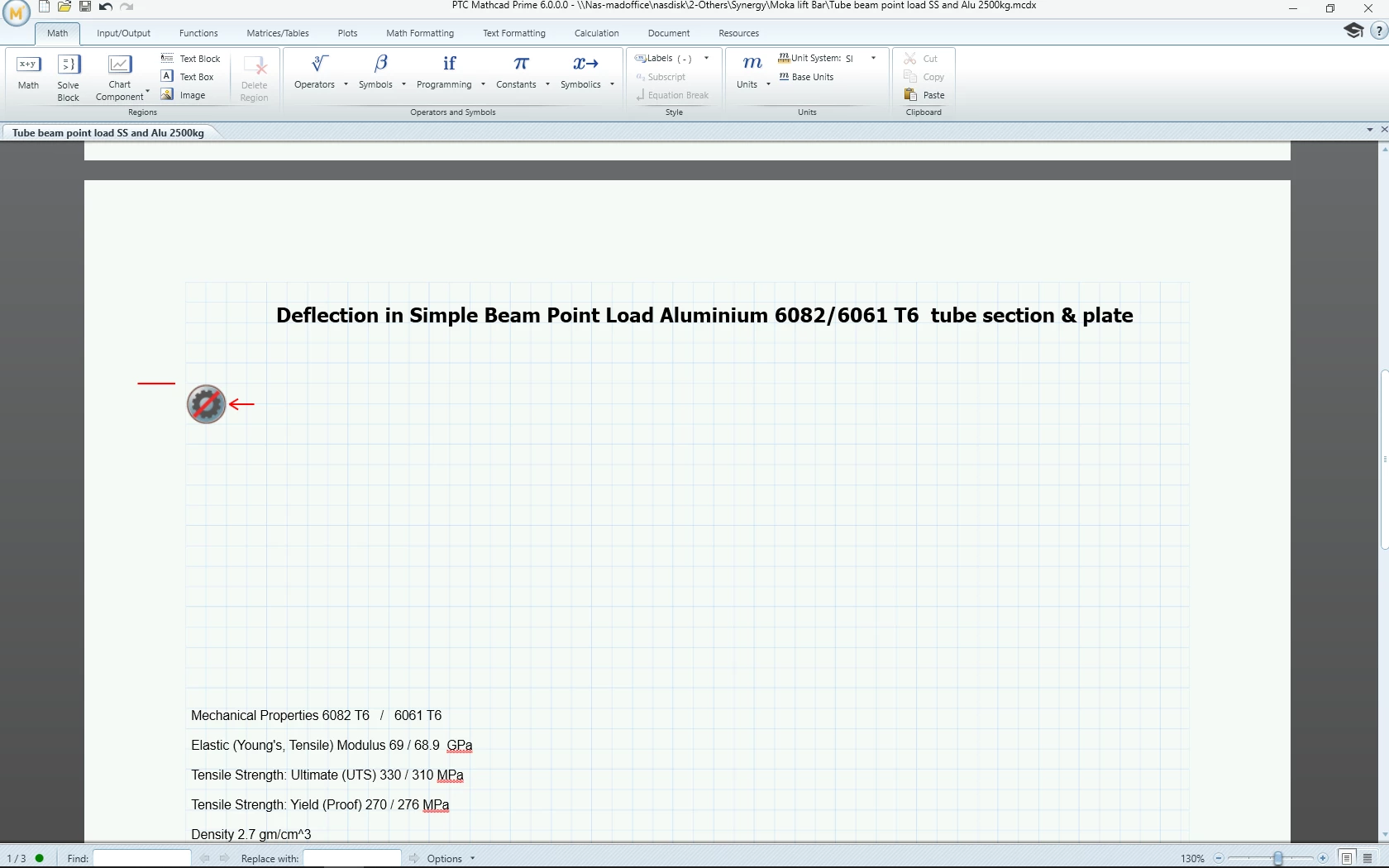Zoom out with the minus button
Screen dimensions: 1389x868
[x=1219, y=858]
